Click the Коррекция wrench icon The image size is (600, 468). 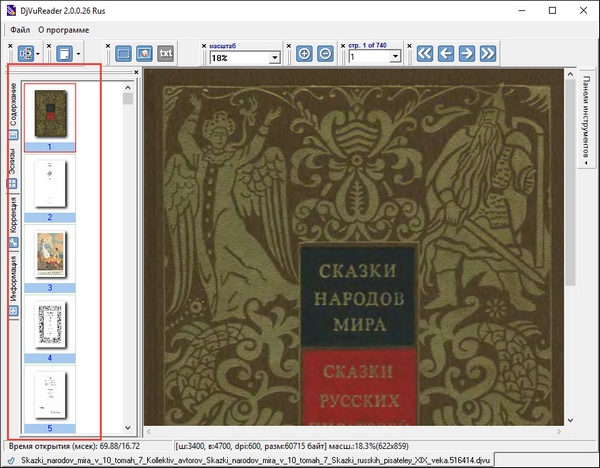pyautogui.click(x=13, y=242)
